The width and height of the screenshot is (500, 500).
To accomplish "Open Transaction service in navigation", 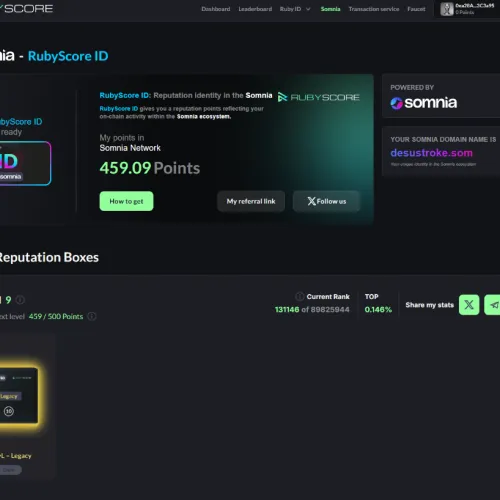I will point(374,9).
